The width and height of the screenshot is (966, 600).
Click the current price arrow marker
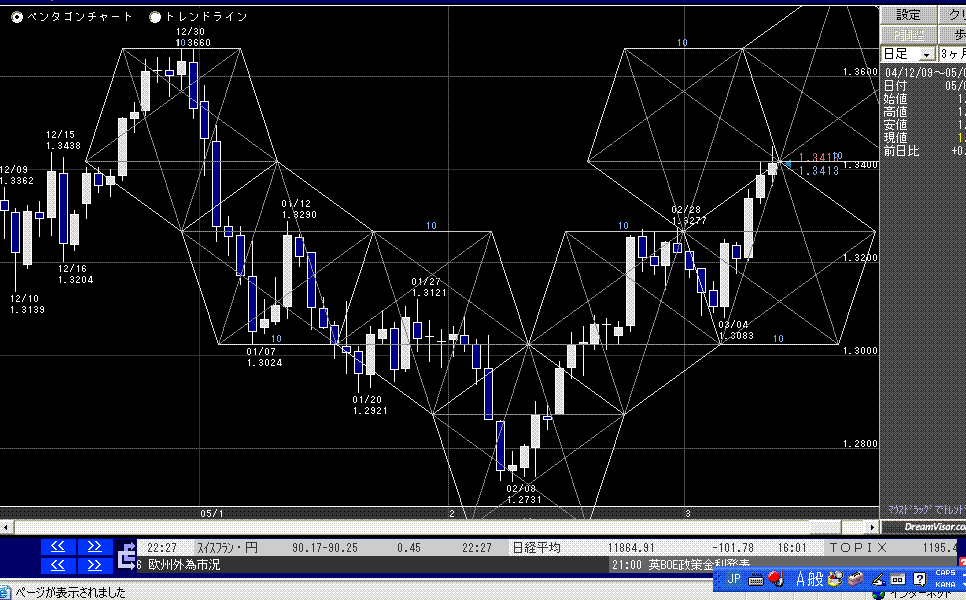coord(787,163)
